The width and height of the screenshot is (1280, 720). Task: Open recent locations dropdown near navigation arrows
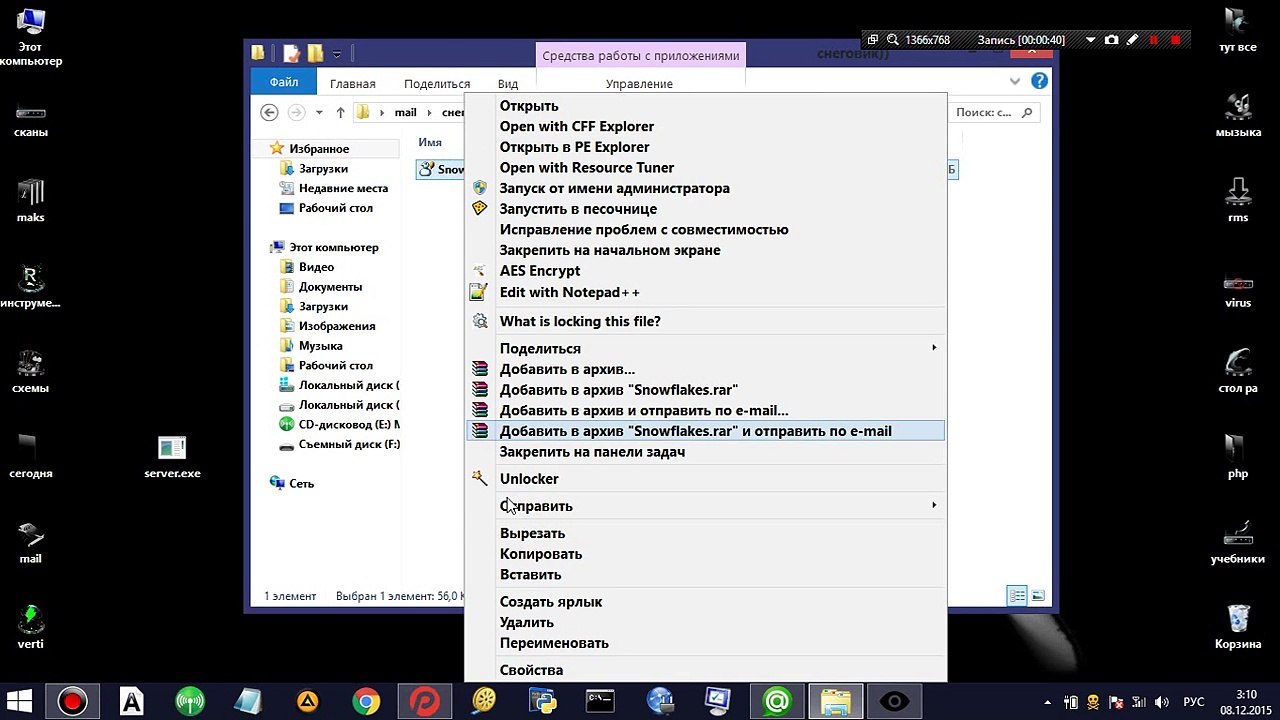click(x=319, y=112)
